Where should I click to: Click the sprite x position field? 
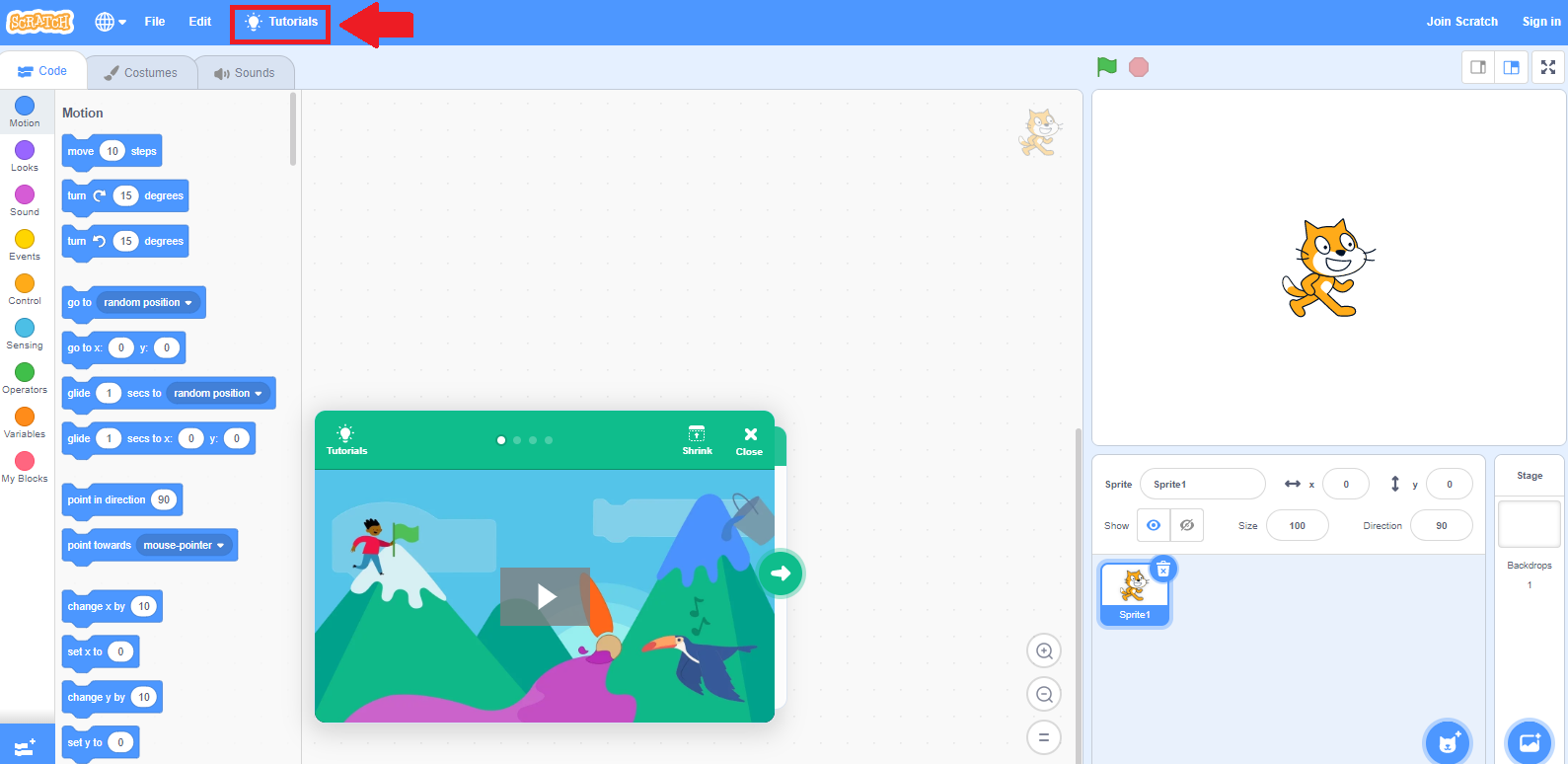click(1346, 484)
